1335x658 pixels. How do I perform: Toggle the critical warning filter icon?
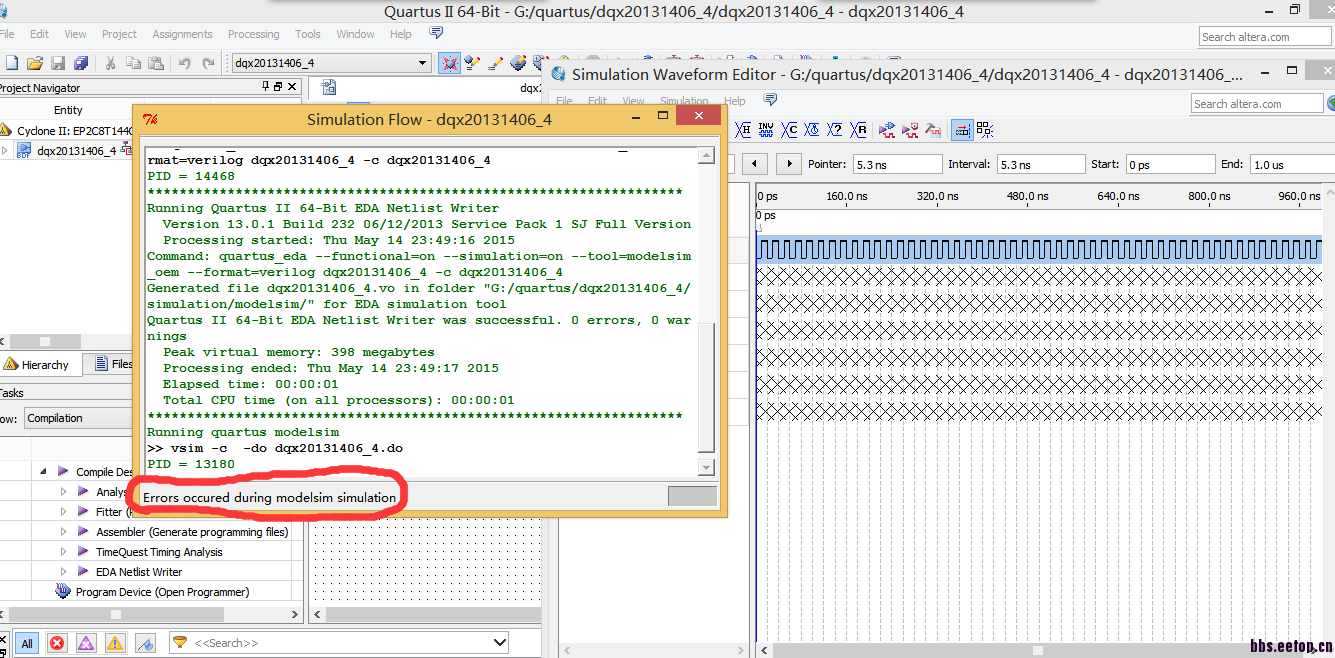point(86,643)
